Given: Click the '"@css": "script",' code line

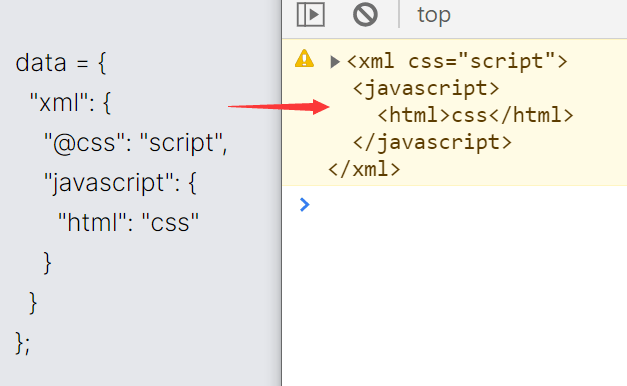Looking at the screenshot, I should click(x=136, y=143).
